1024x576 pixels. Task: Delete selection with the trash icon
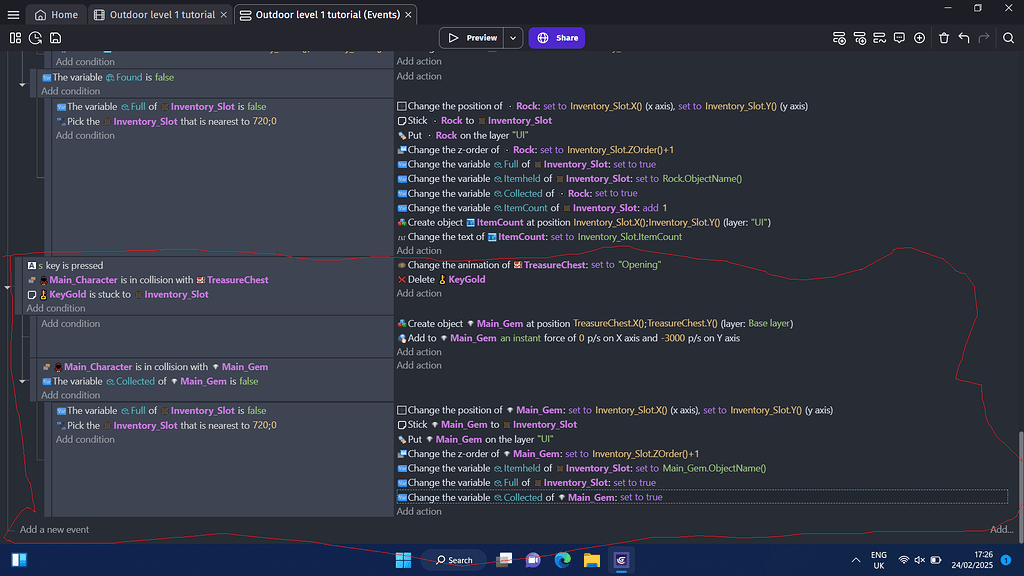coord(944,37)
